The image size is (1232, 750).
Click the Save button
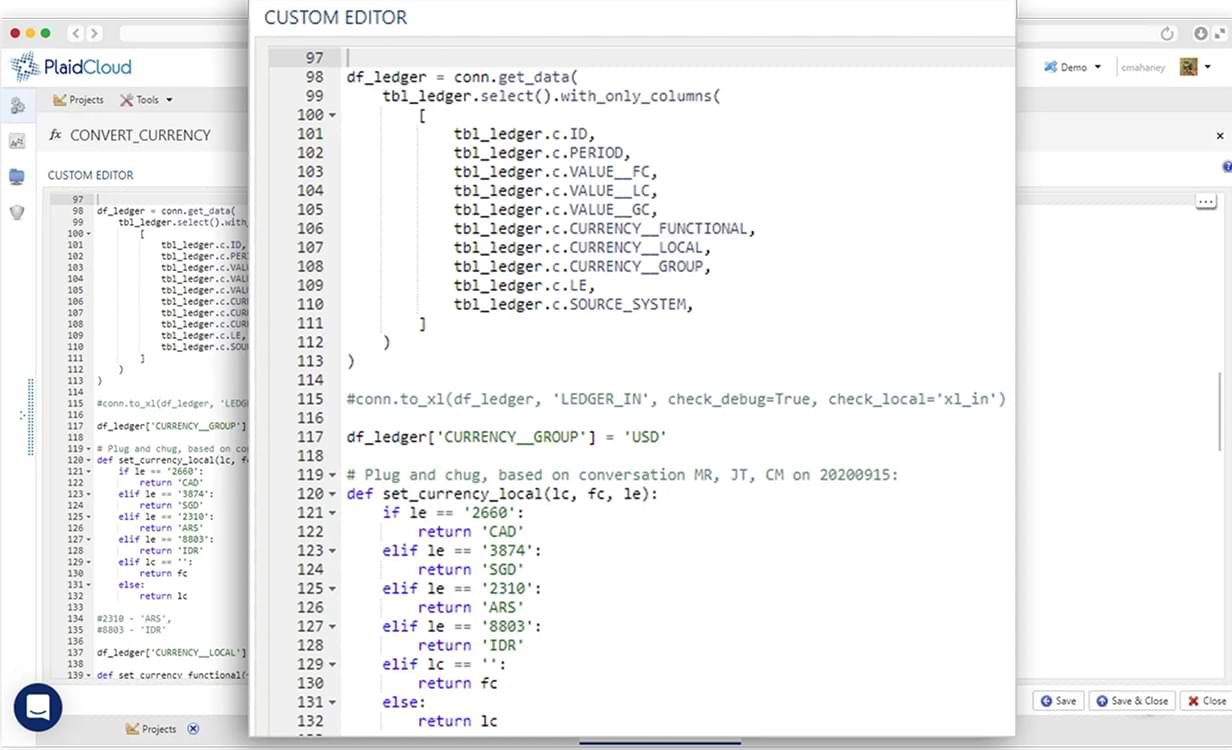(x=1059, y=701)
